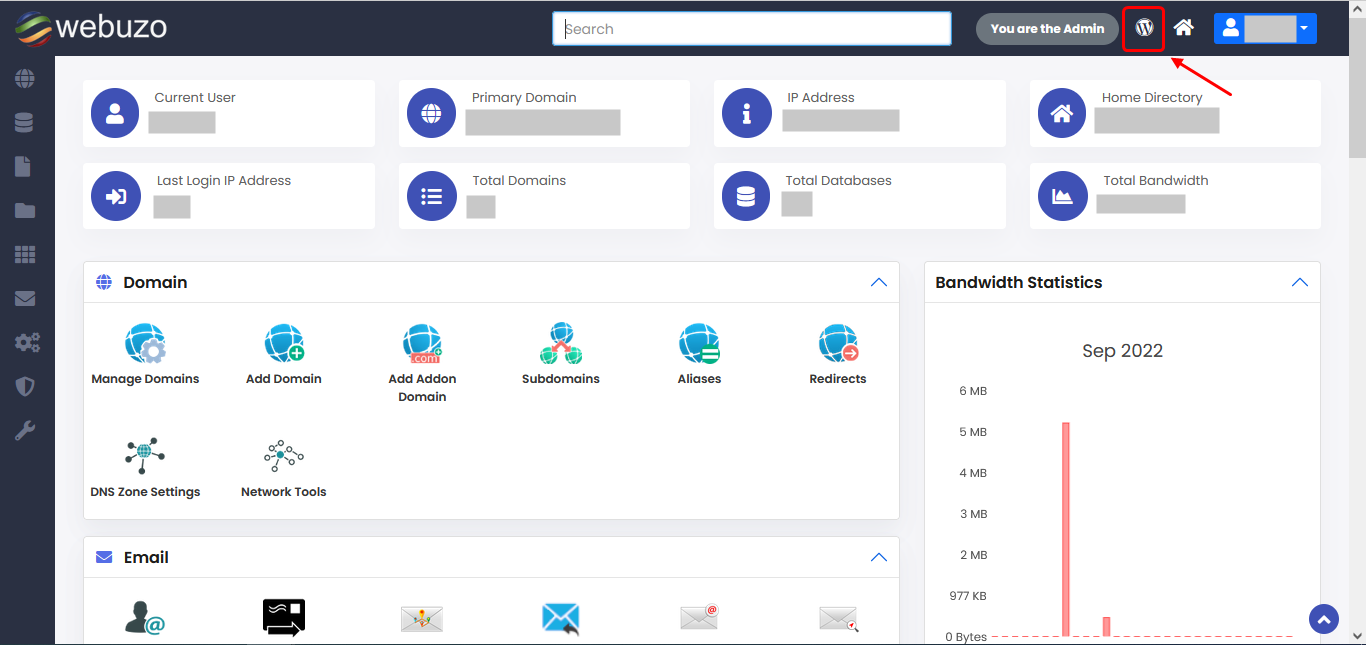
Task: Collapse the Bandwidth Statistics panel
Action: (1299, 283)
